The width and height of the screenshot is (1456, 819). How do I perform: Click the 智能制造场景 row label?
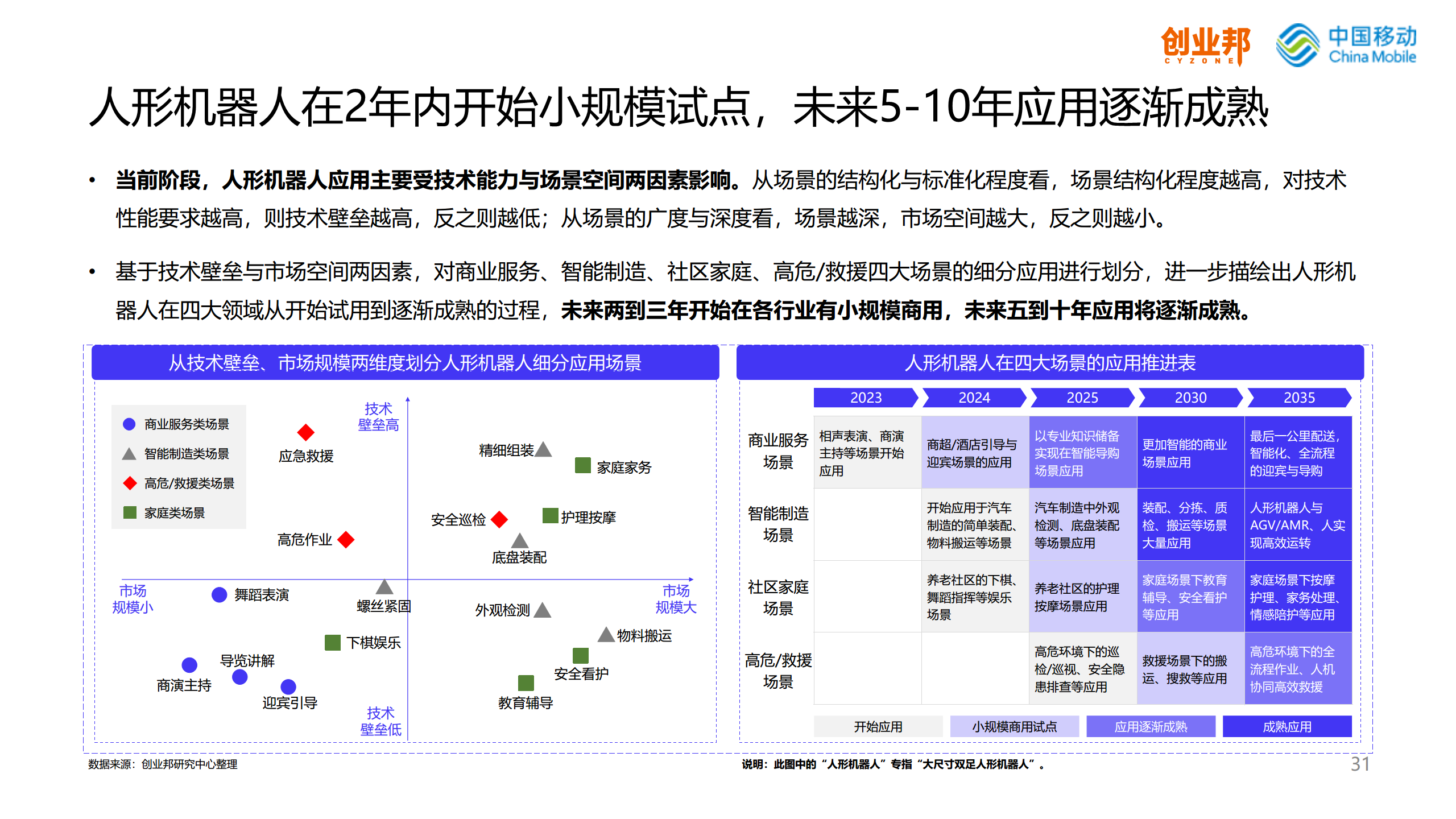[778, 524]
